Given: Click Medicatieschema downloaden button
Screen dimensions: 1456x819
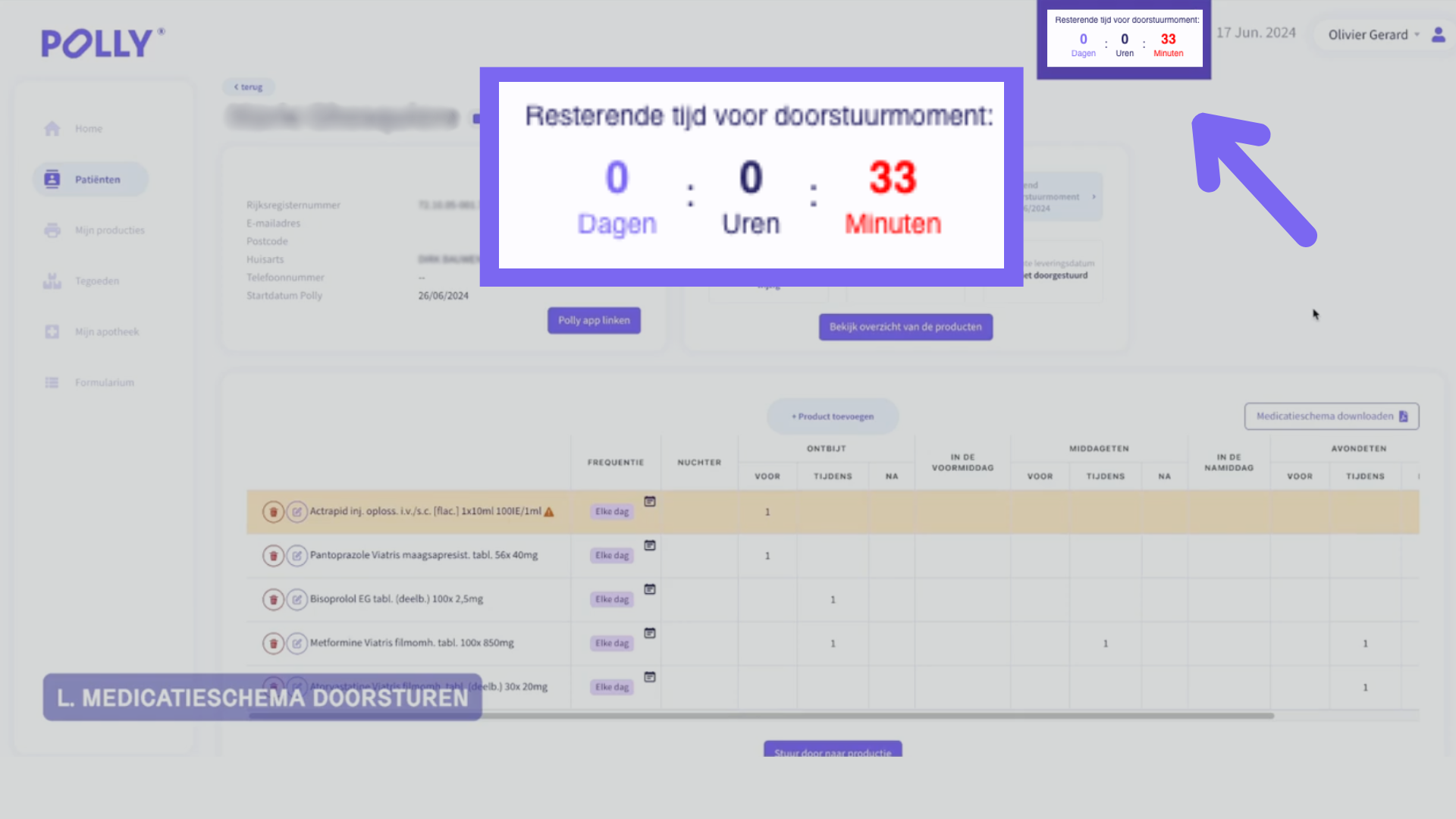Looking at the screenshot, I should pyautogui.click(x=1331, y=416).
